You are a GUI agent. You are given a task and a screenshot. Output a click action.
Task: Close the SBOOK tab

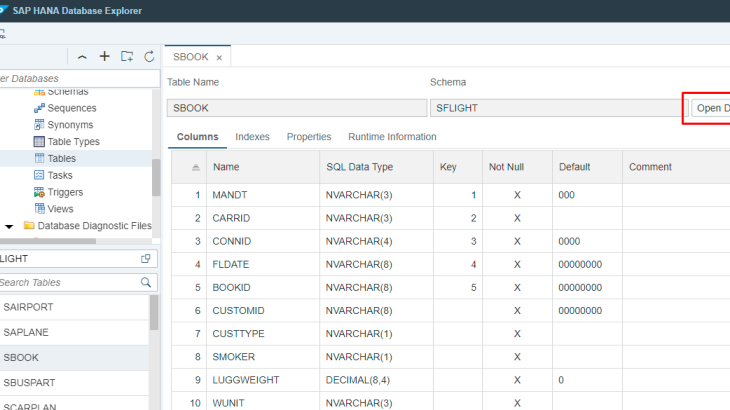(219, 58)
